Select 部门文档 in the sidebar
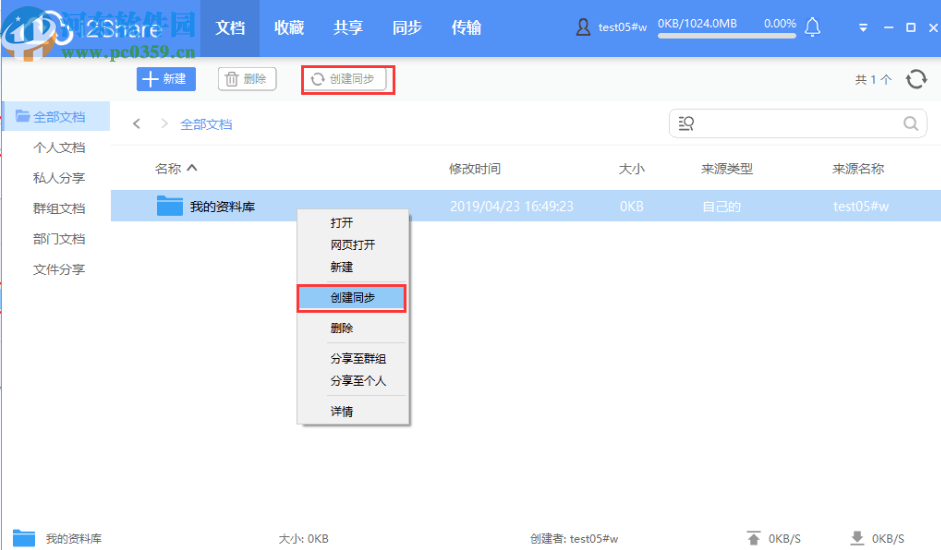This screenshot has width=941, height=550. click(x=59, y=239)
